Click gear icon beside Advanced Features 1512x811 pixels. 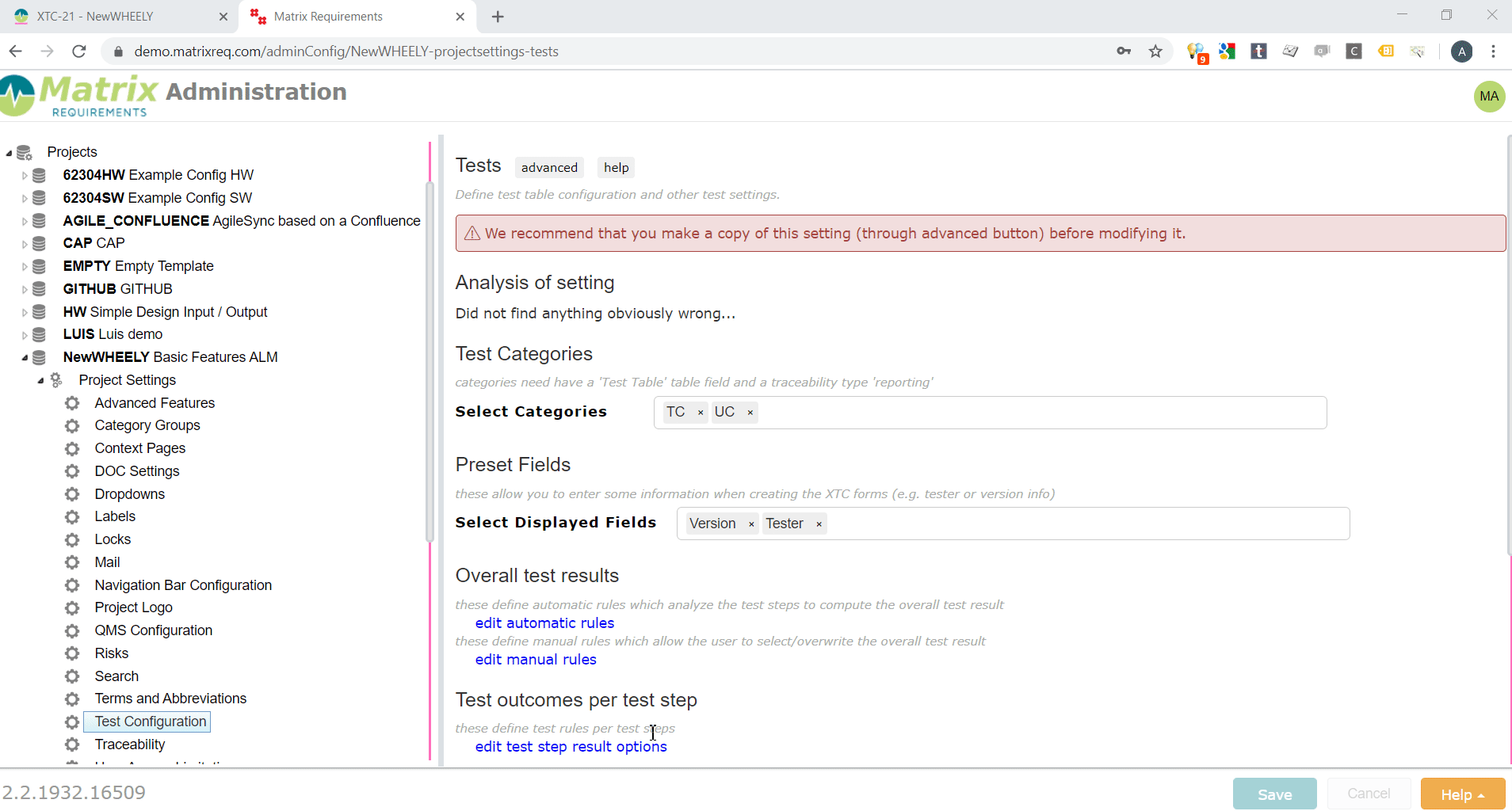click(72, 403)
